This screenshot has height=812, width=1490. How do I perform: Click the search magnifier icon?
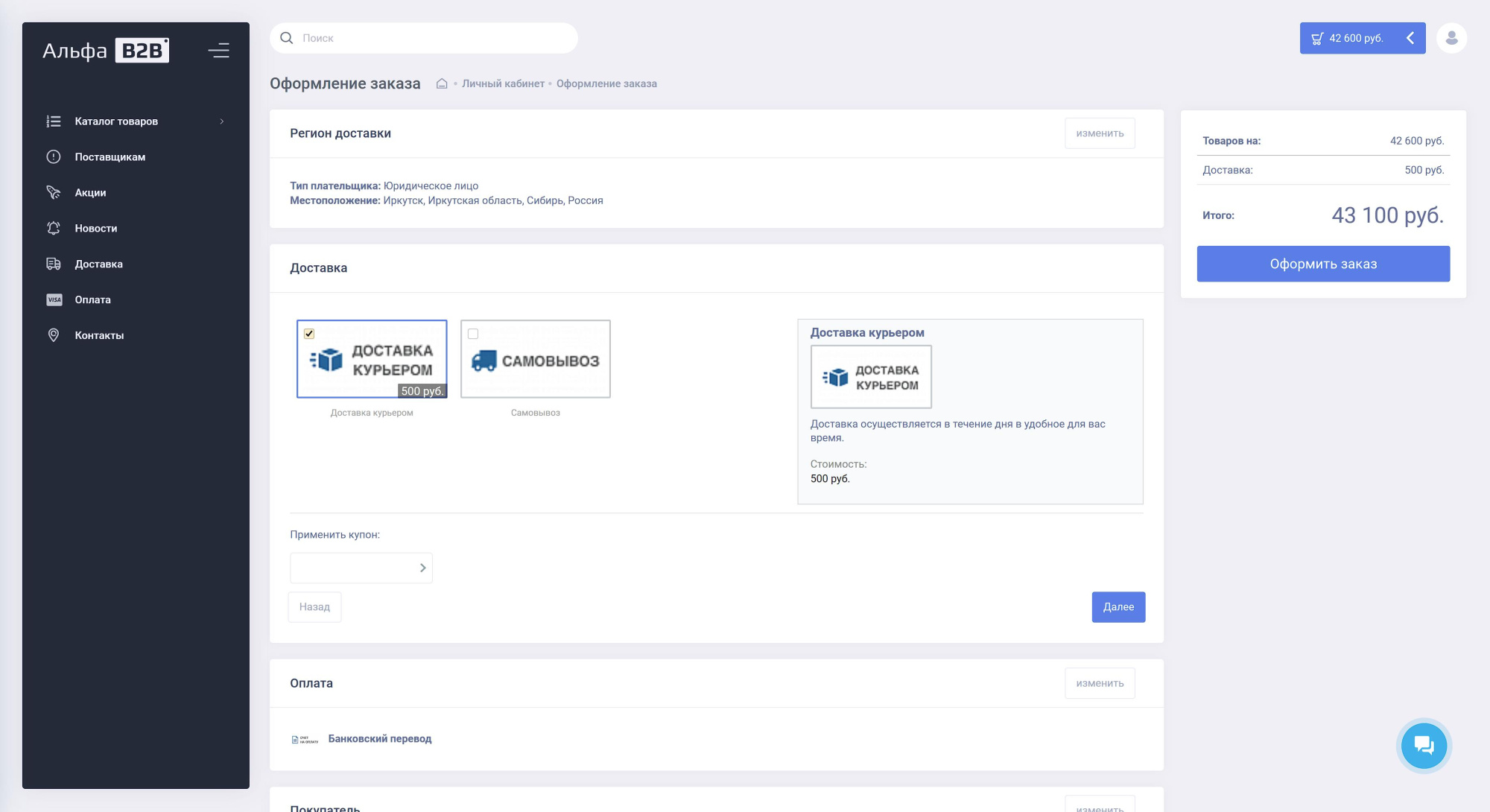coord(286,38)
